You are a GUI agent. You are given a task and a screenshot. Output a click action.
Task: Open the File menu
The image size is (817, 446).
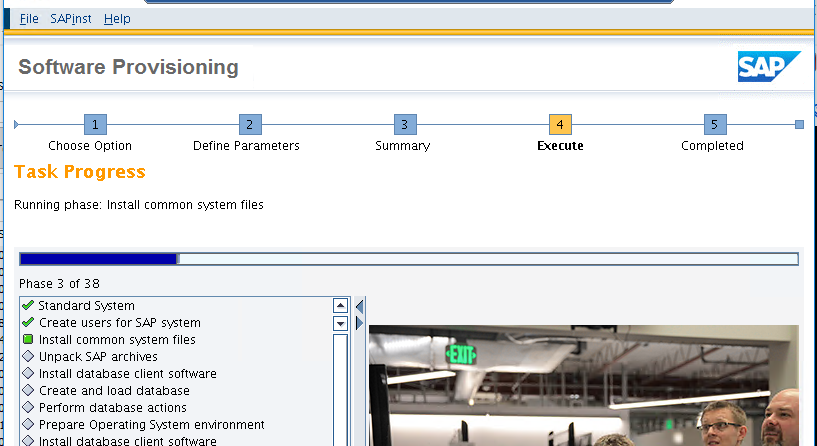point(29,19)
